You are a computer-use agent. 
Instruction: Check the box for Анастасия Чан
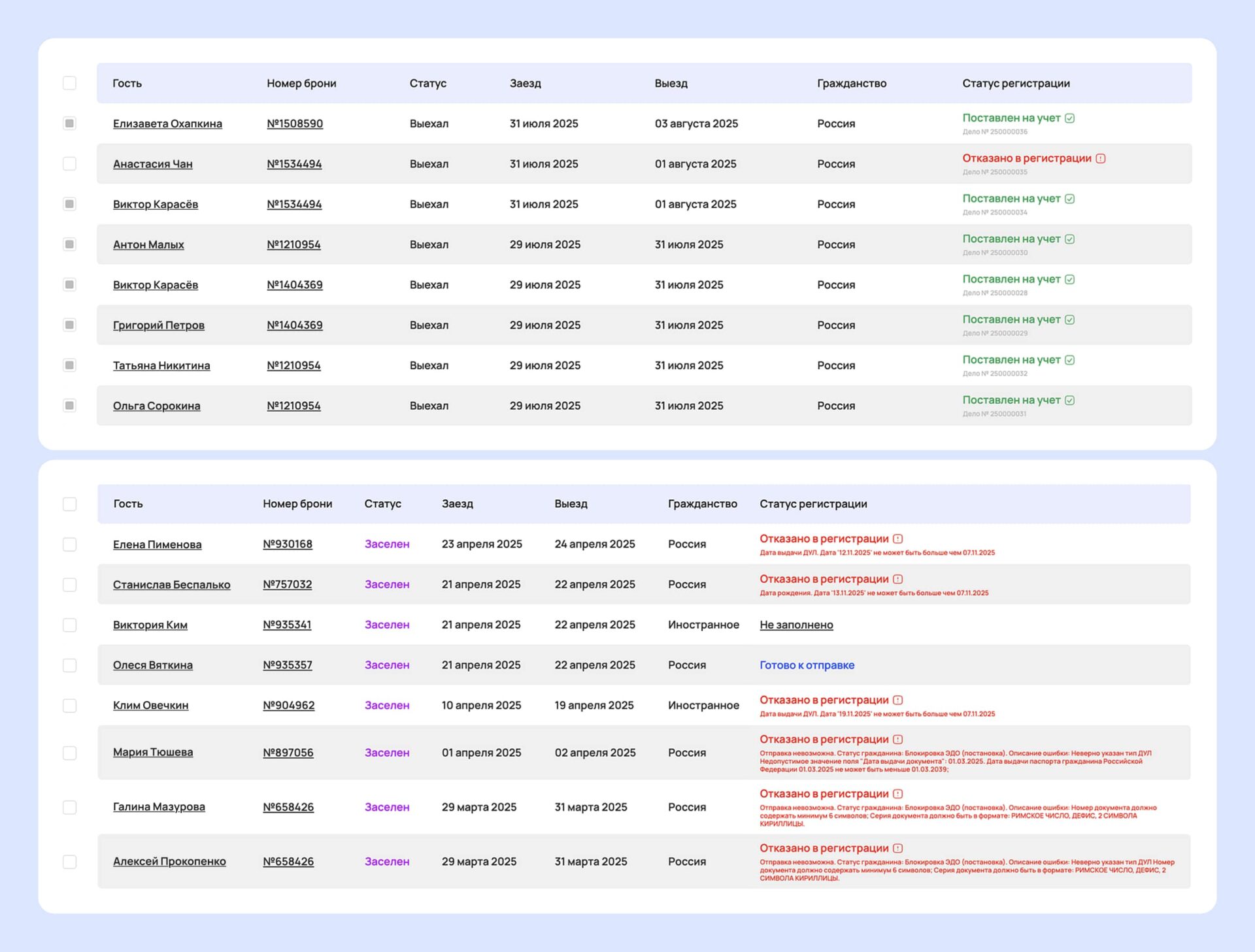pos(69,163)
